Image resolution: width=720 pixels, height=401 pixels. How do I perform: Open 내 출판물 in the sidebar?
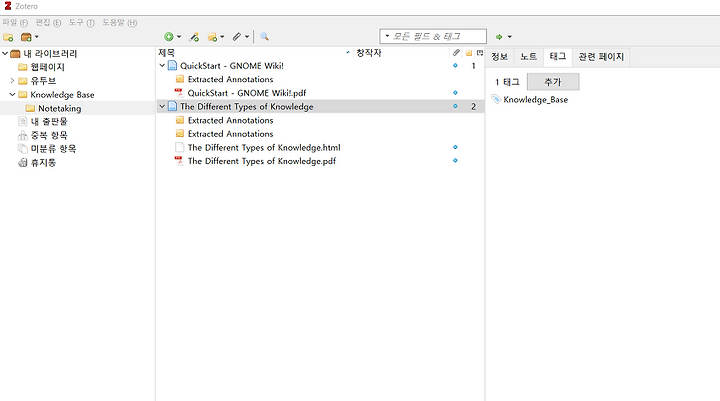point(49,122)
